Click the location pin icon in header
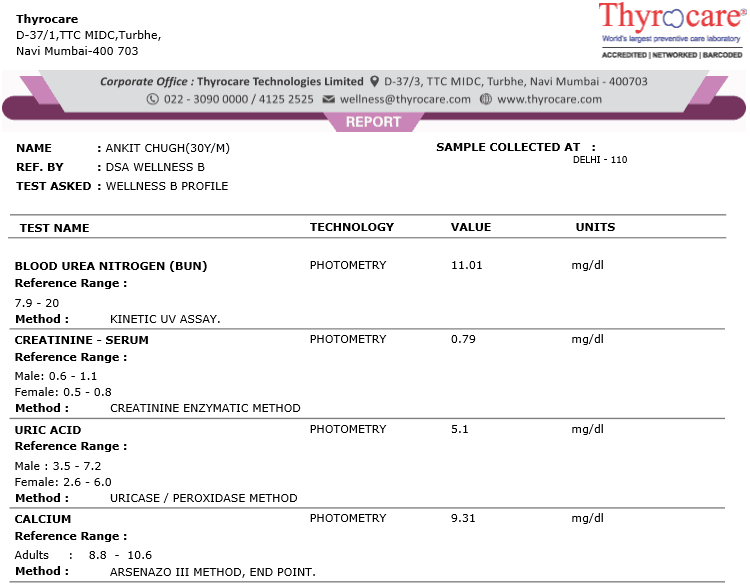This screenshot has width=750, height=585. (375, 82)
